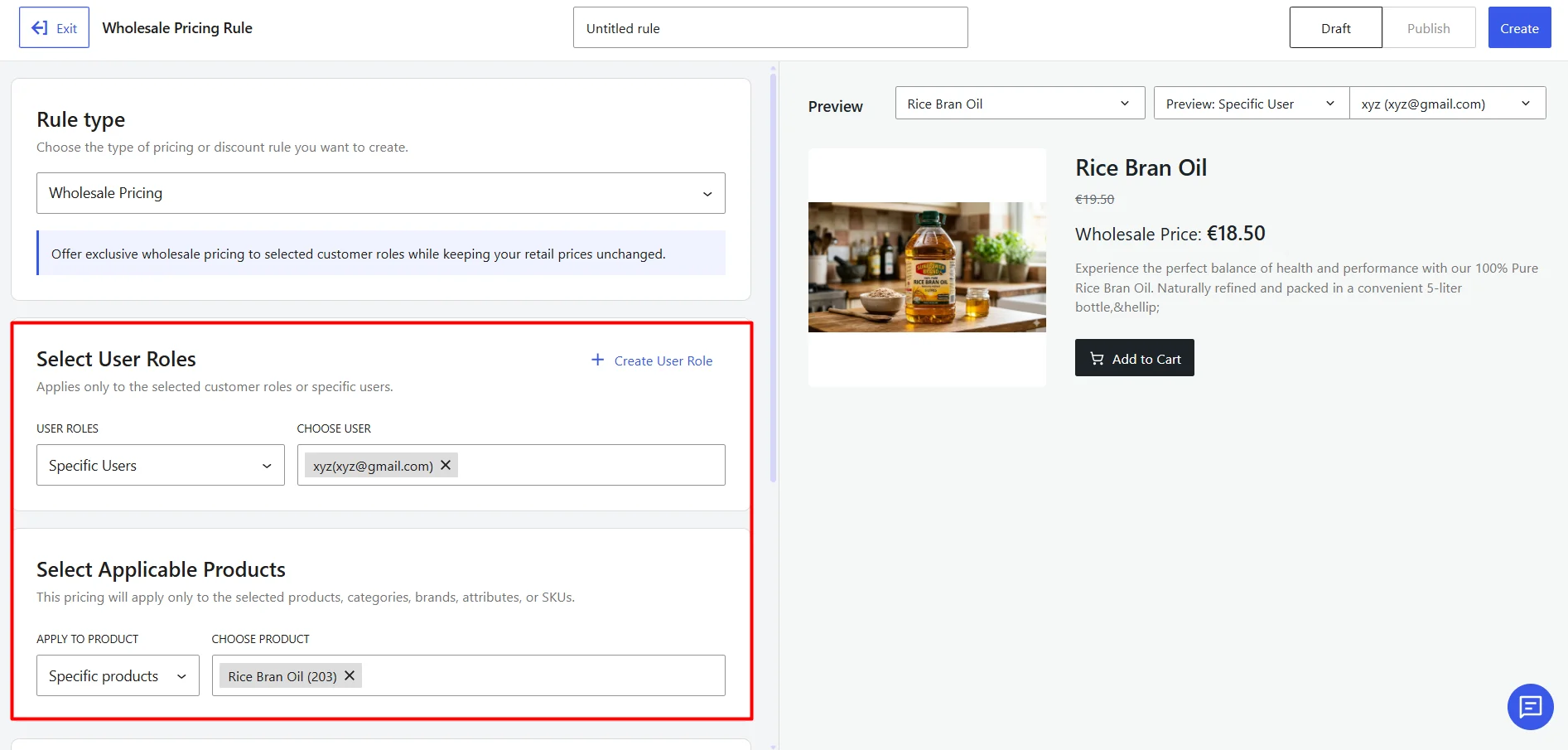Click the Rule type heading
The image size is (1568, 750).
coord(80,119)
